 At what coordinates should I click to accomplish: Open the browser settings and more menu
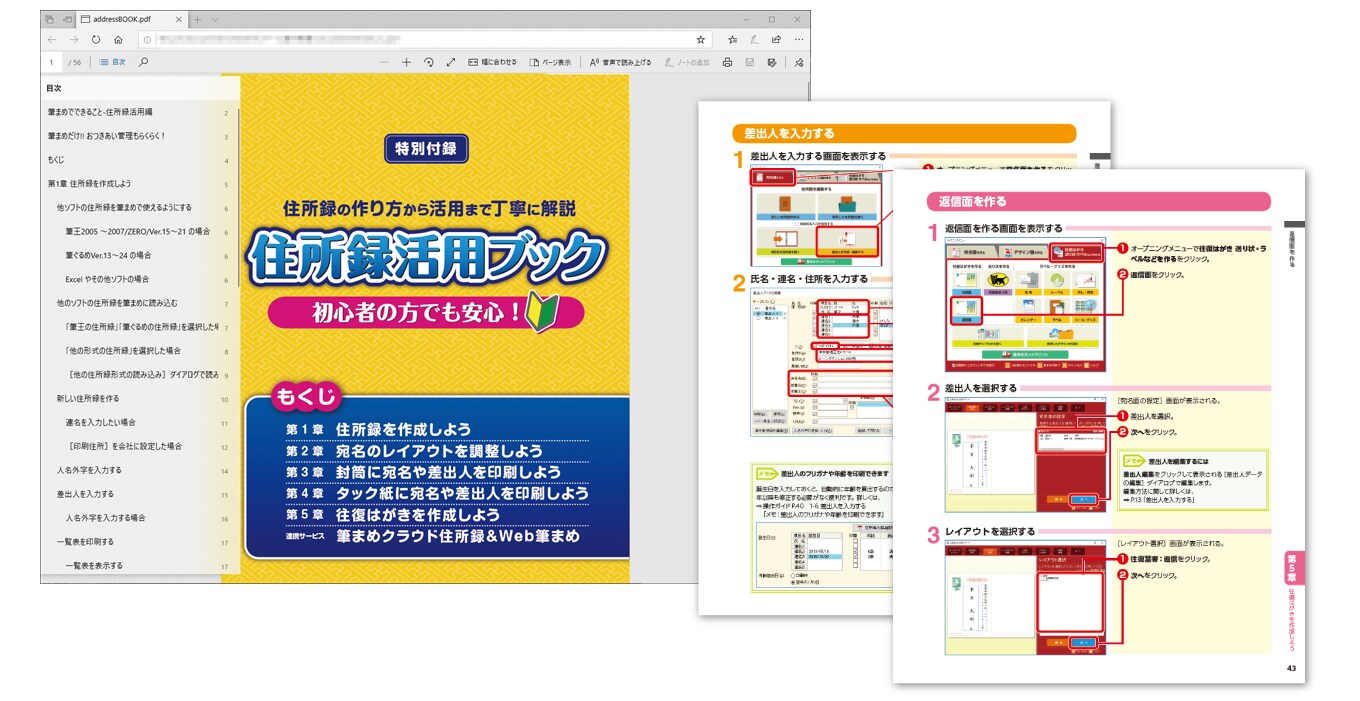pyautogui.click(x=798, y=40)
